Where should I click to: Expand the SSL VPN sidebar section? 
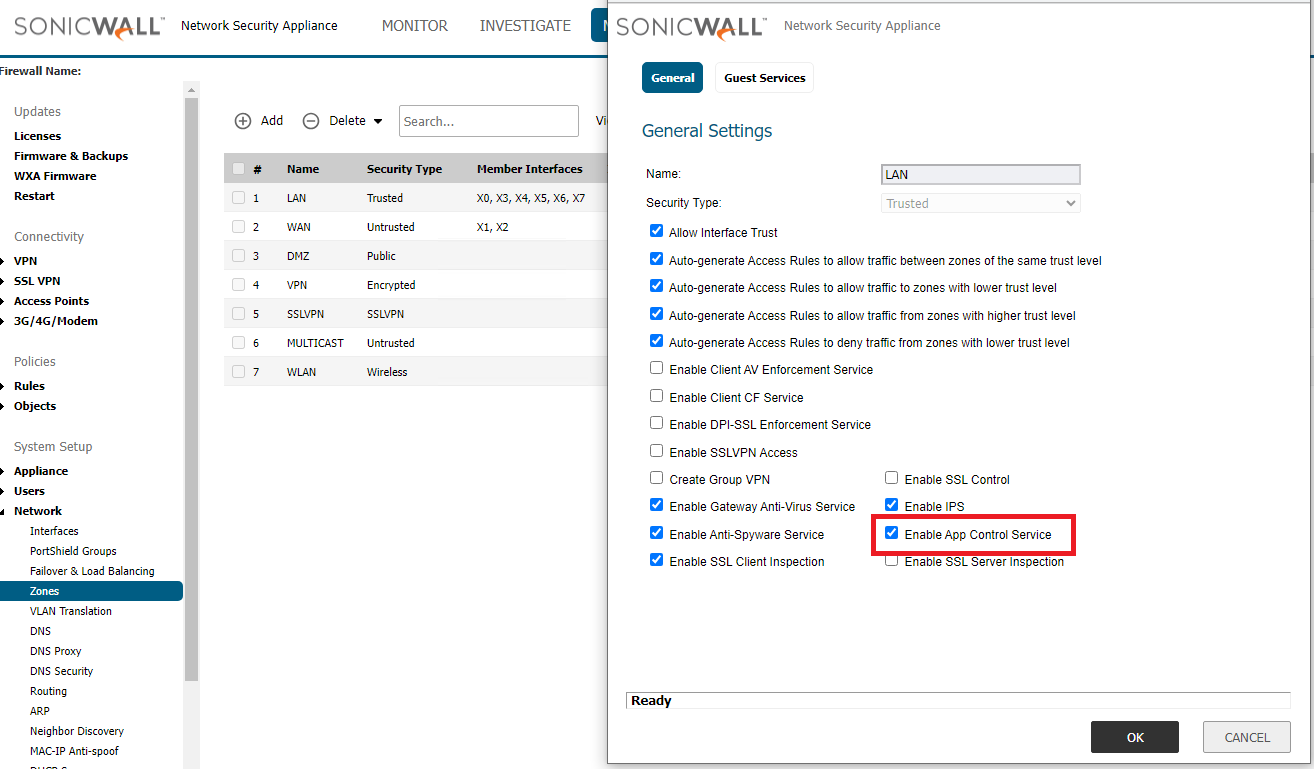3,281
